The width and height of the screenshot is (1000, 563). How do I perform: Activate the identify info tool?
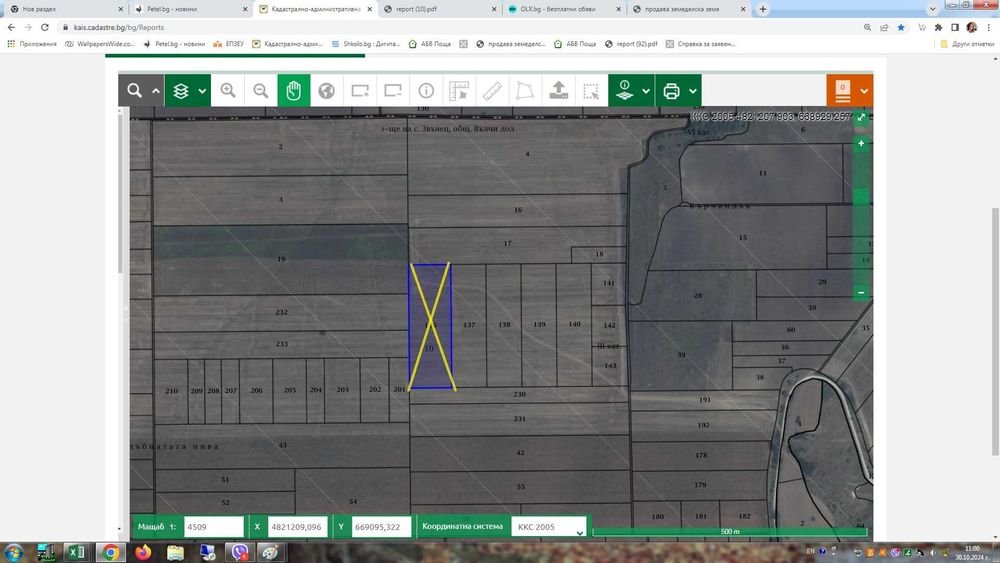pos(426,91)
